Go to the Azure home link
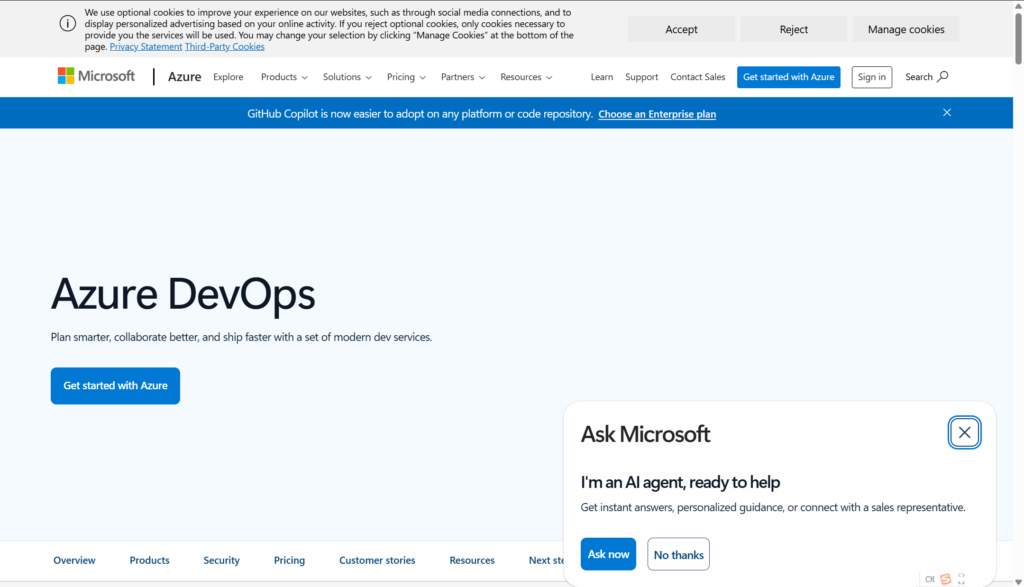 [x=184, y=77]
